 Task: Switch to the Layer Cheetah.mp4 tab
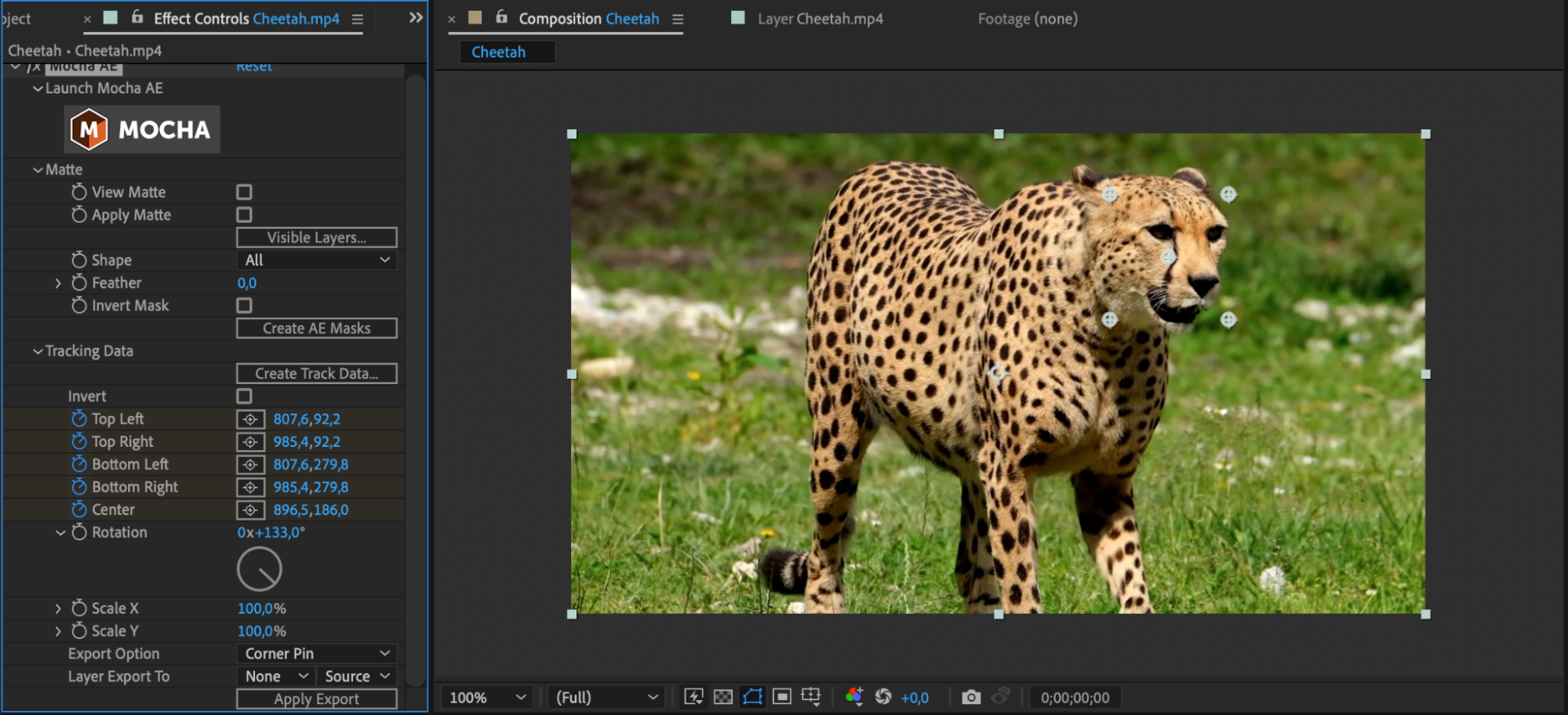(820, 19)
